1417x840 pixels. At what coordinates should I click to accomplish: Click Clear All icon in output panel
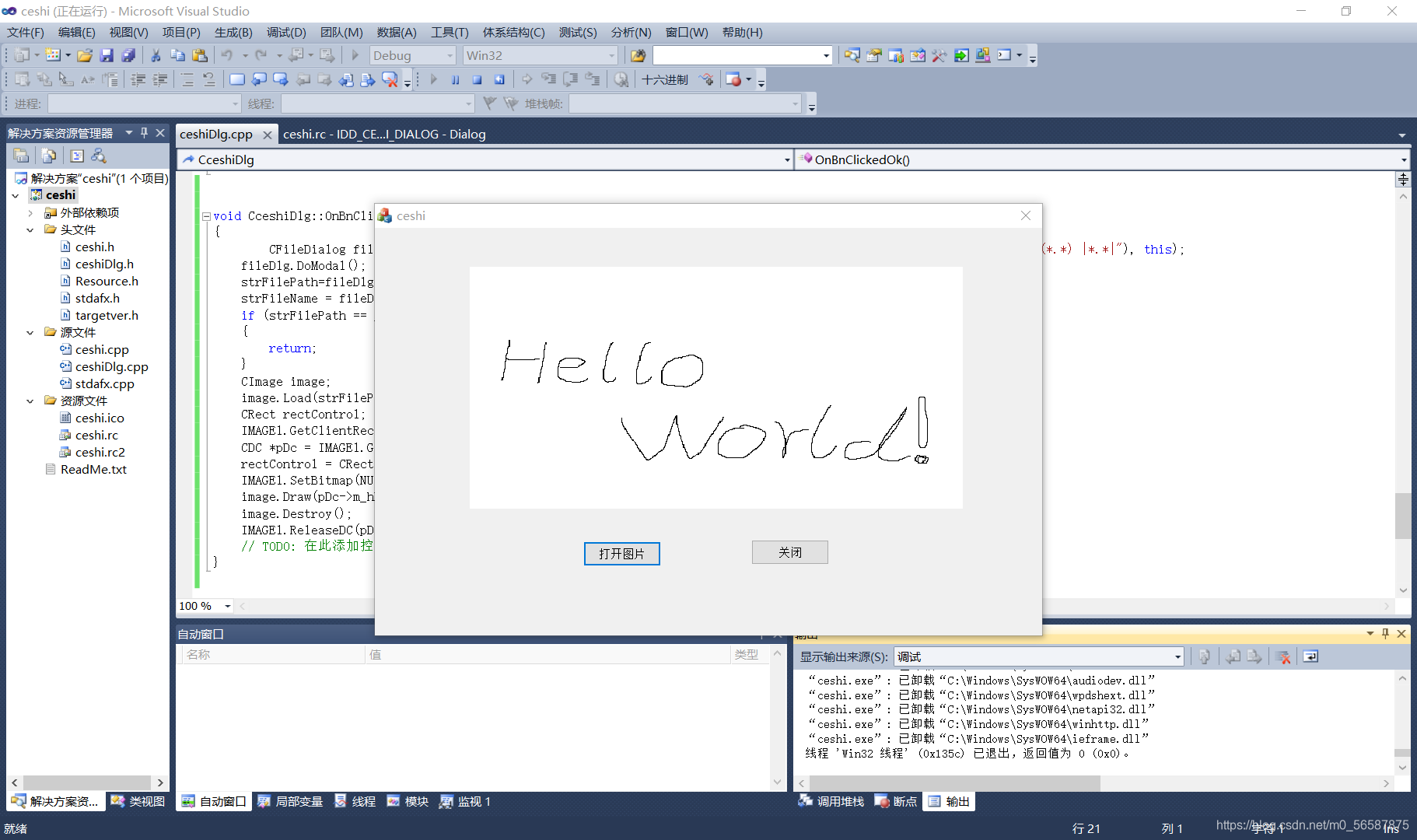(1283, 657)
